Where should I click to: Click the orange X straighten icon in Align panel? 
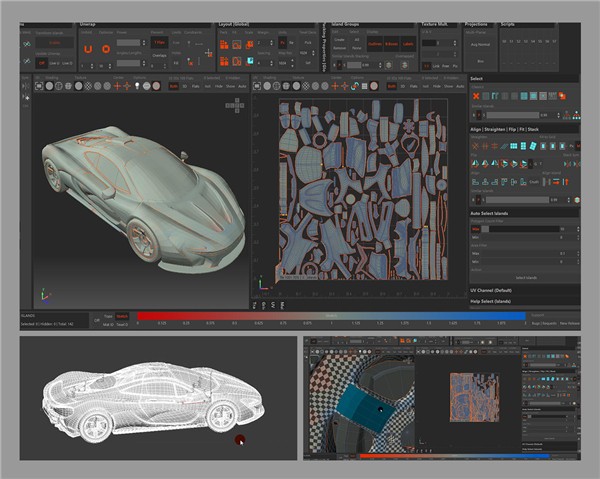pyautogui.click(x=475, y=146)
